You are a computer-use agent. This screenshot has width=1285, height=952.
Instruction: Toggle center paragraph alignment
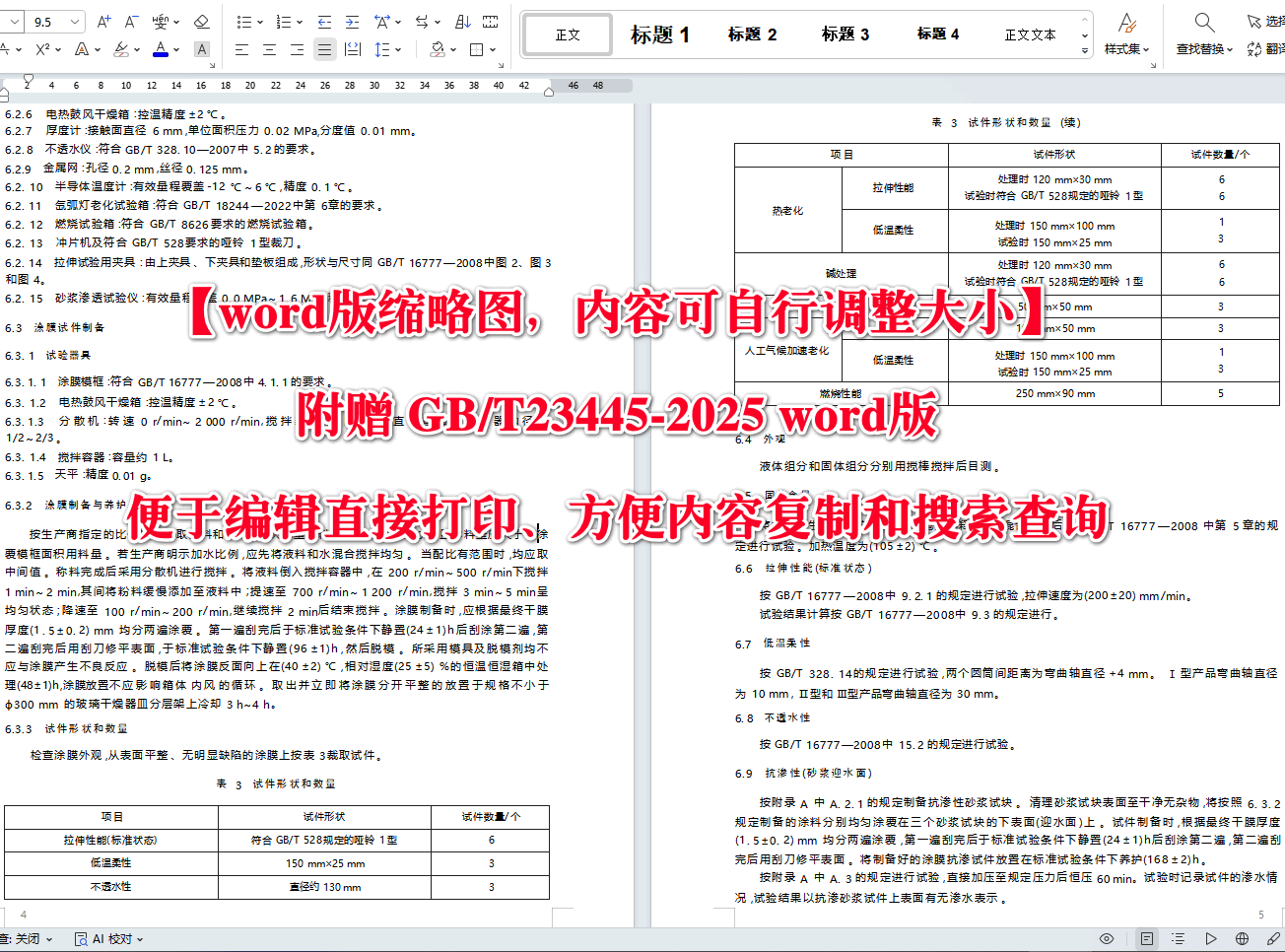coord(268,50)
